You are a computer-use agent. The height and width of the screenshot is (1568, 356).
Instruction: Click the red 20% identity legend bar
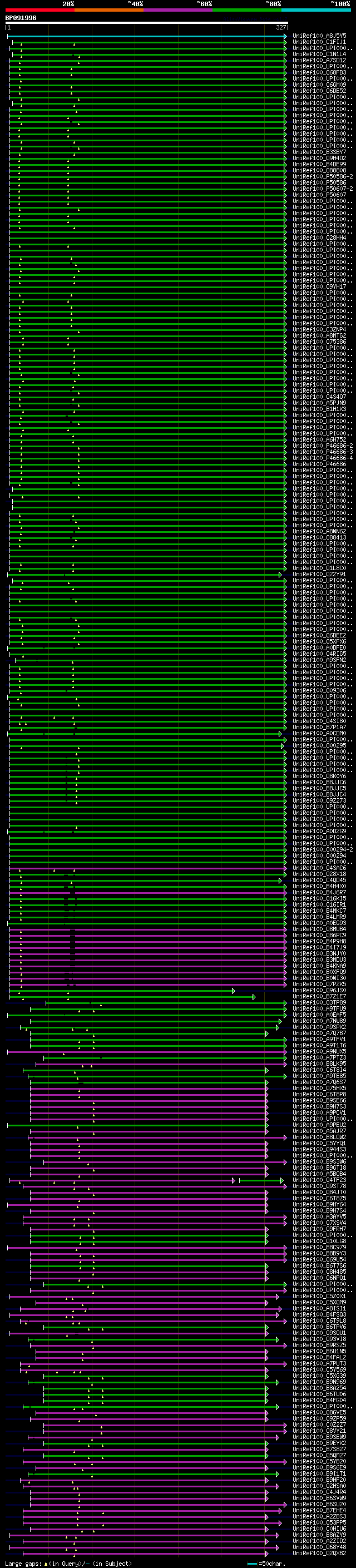pos(39,10)
